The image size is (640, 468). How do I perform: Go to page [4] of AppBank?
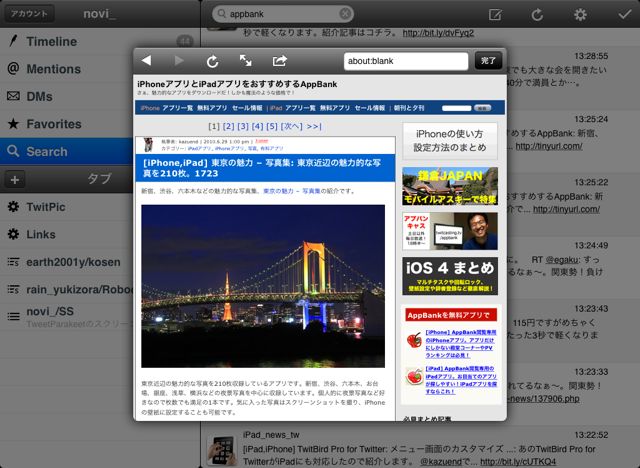(257, 126)
